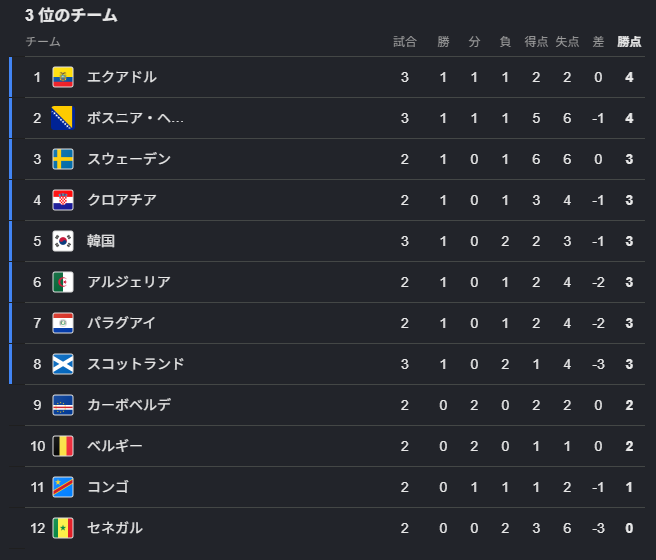Click the 試合 column header
Image resolution: width=656 pixels, height=560 pixels.
point(405,42)
